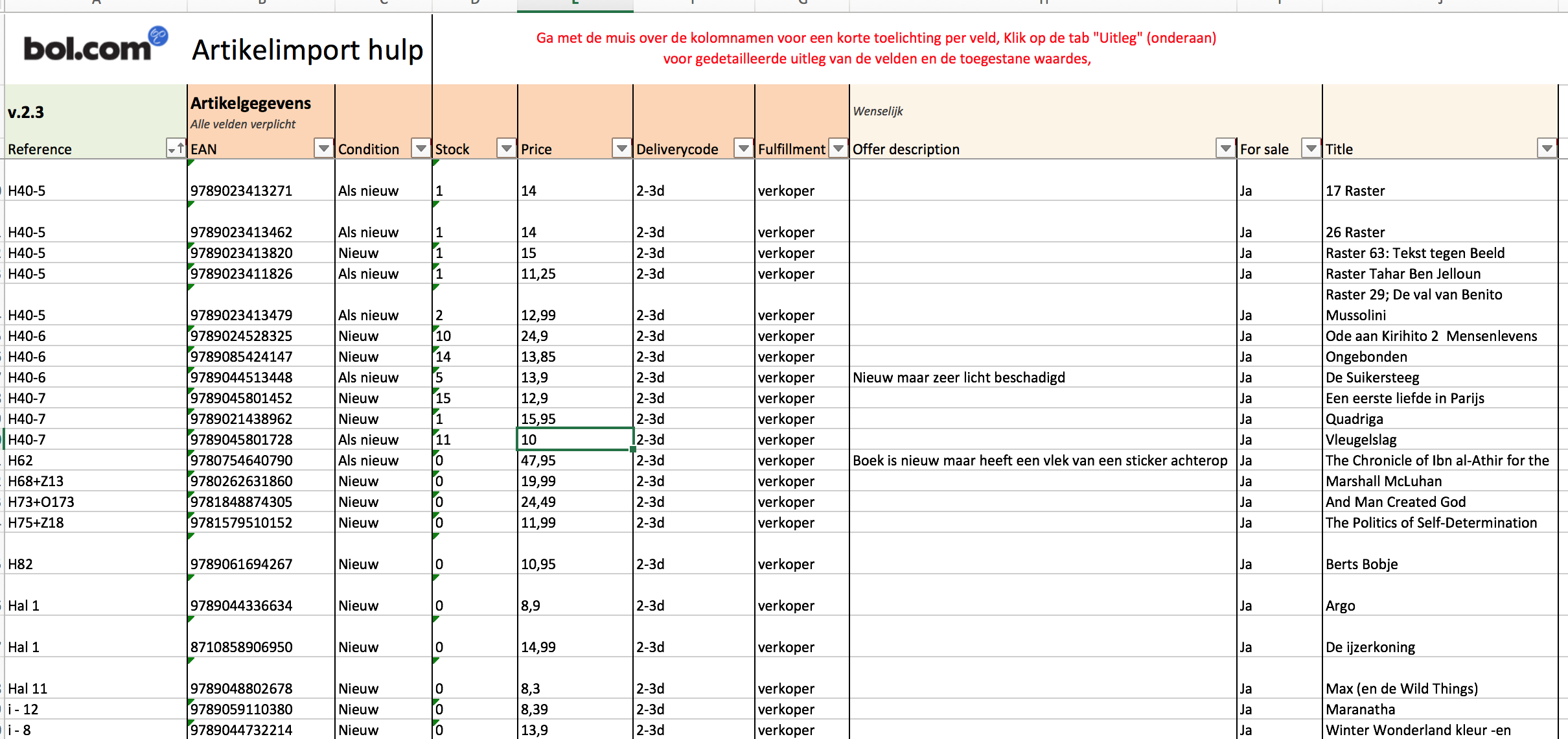Select the stock cell with value 11
Image resolution: width=1568 pixels, height=739 pixels.
coord(475,440)
